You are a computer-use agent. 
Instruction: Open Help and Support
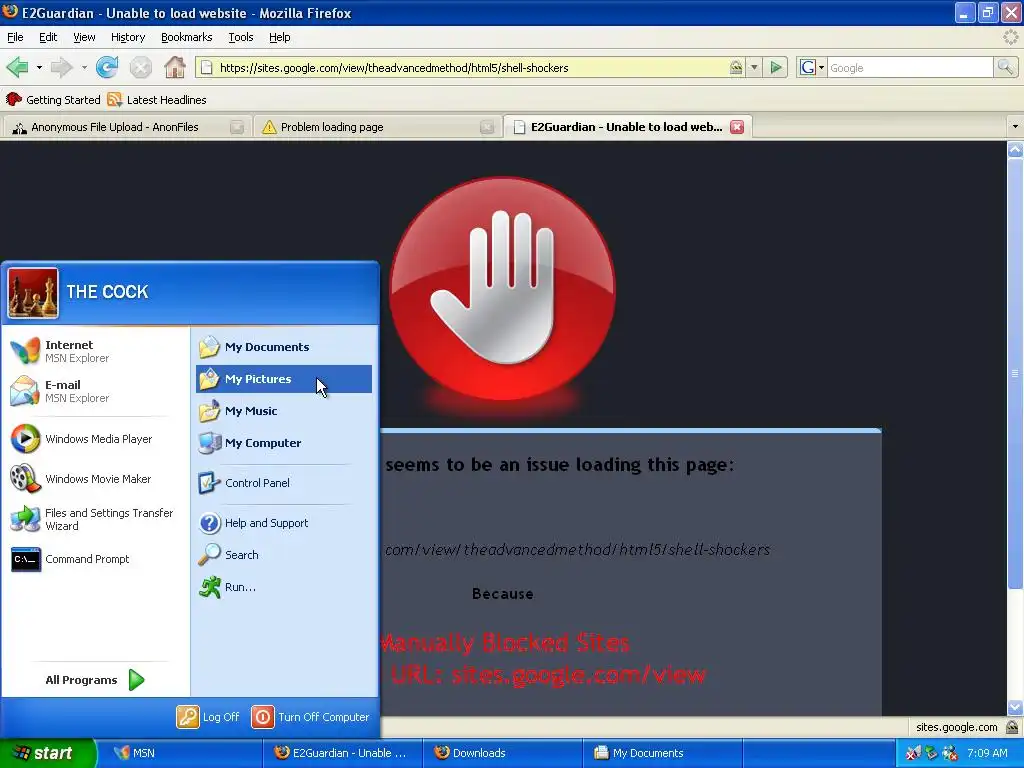tap(283, 522)
